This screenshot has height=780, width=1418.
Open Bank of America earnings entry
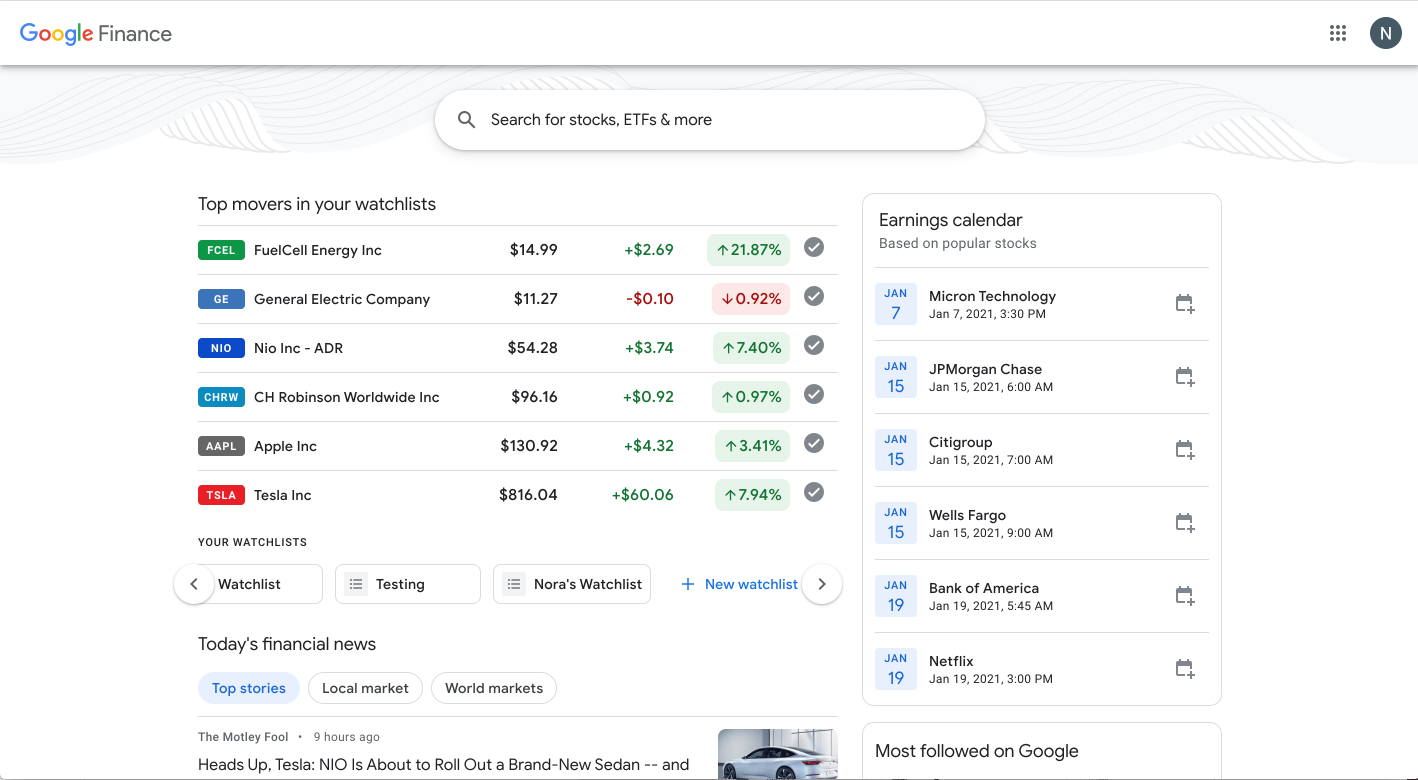(1042, 596)
